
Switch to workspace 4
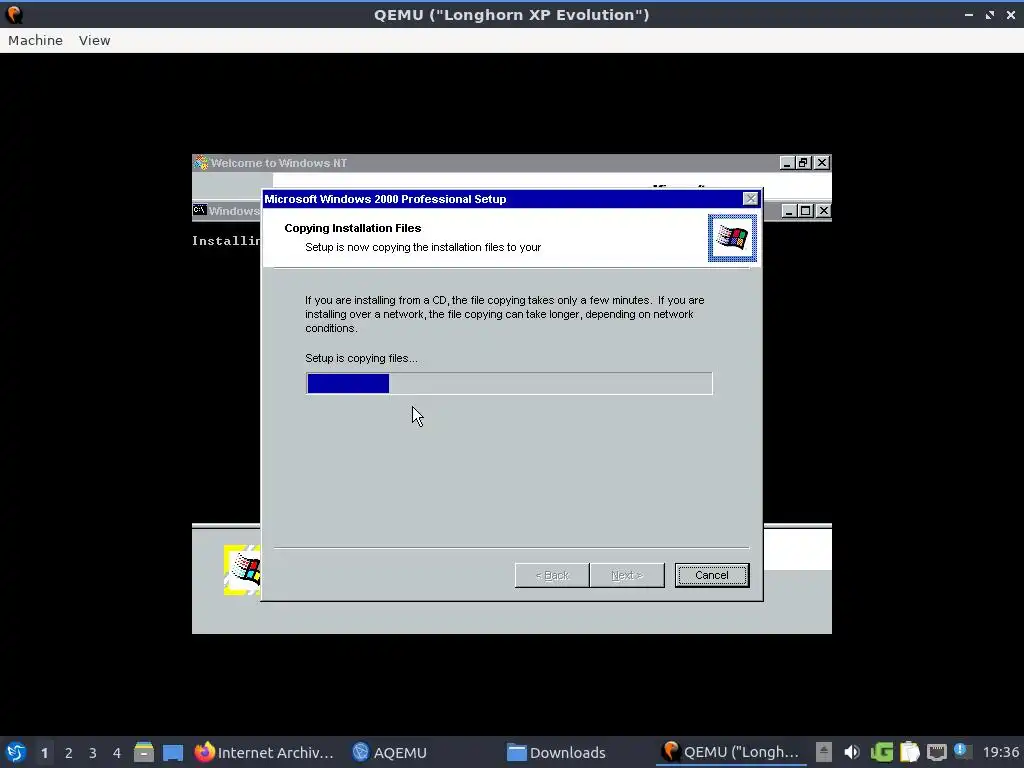(117, 753)
